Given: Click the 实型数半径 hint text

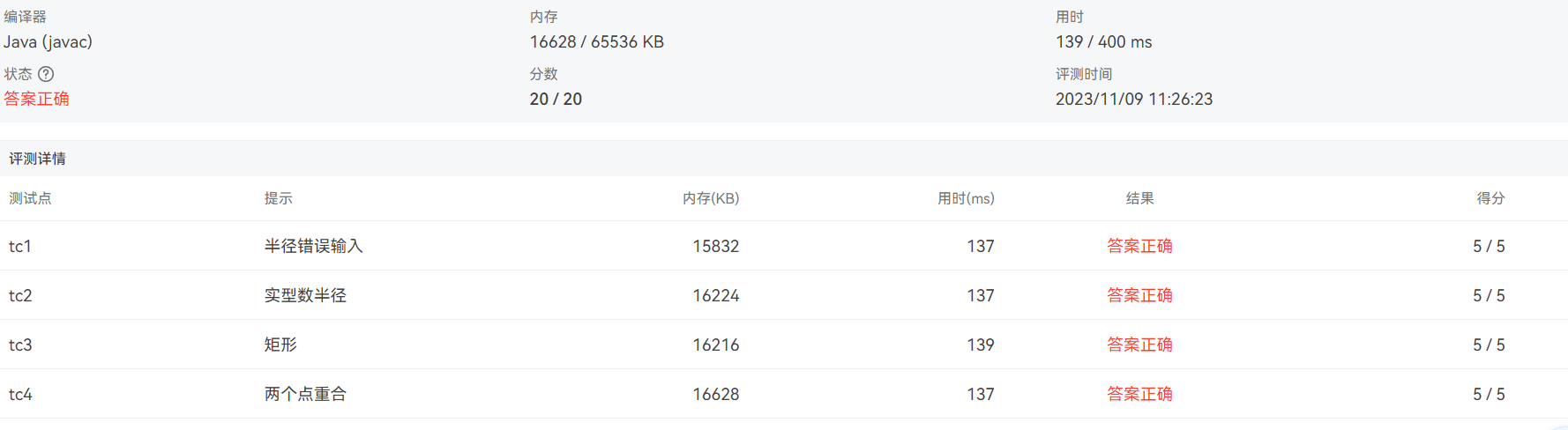Looking at the screenshot, I should [305, 295].
